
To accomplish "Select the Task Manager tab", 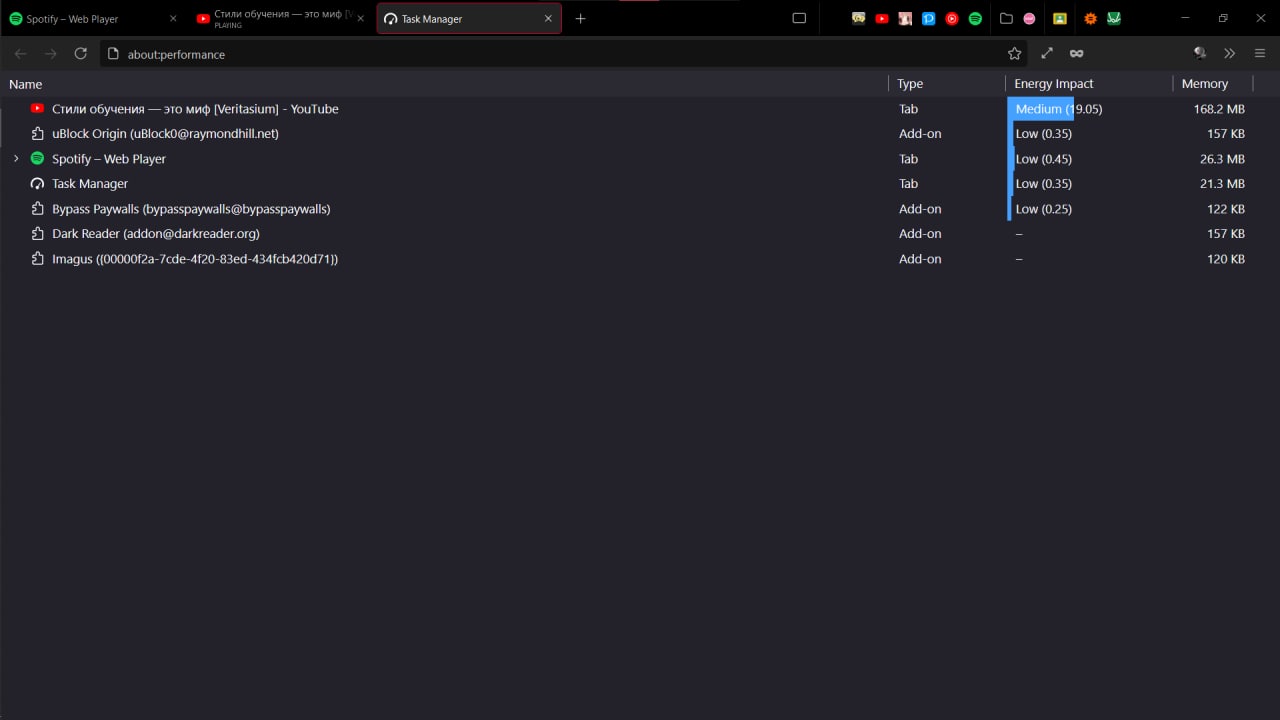I will click(469, 18).
